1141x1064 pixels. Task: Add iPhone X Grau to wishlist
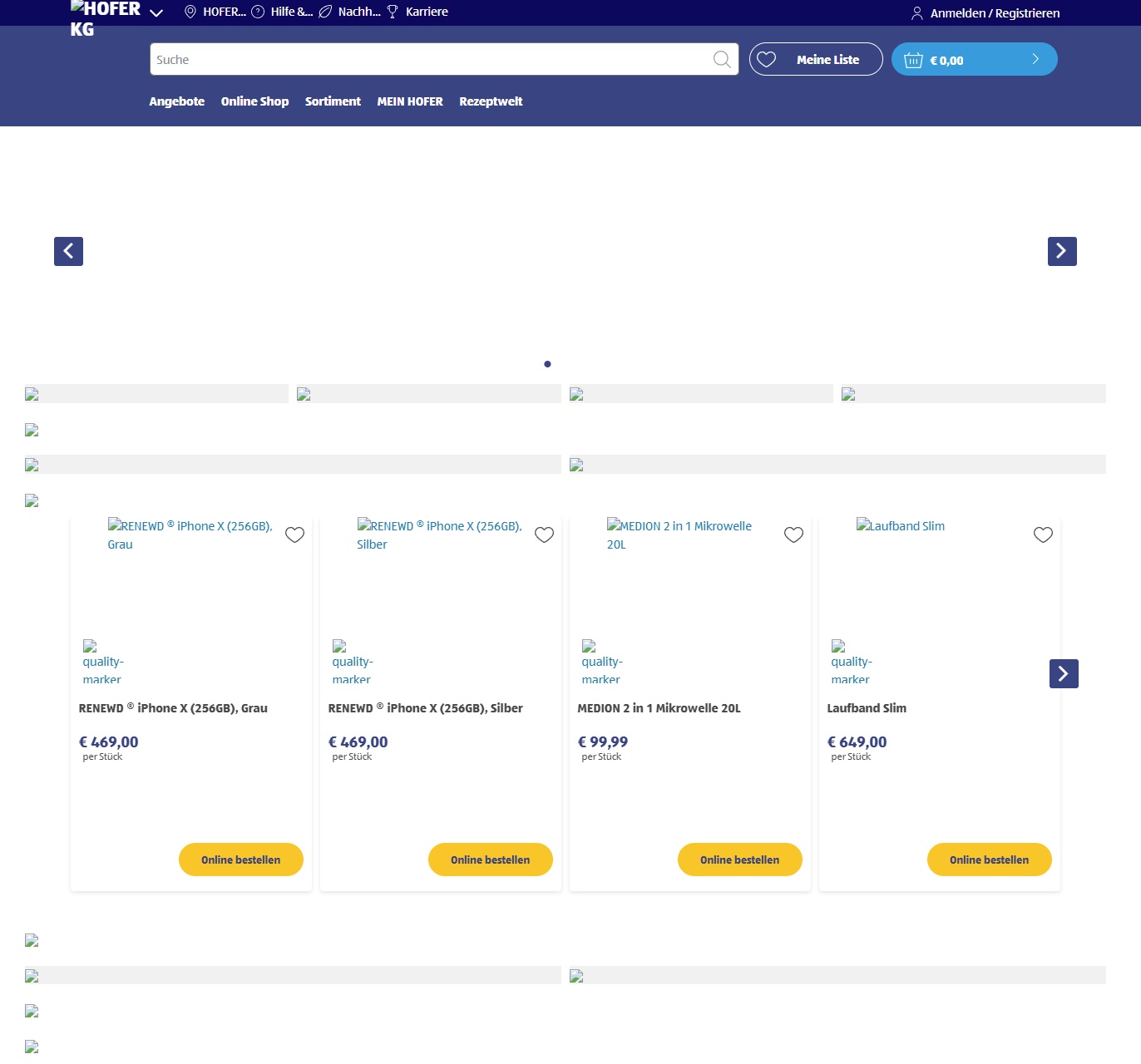294,534
